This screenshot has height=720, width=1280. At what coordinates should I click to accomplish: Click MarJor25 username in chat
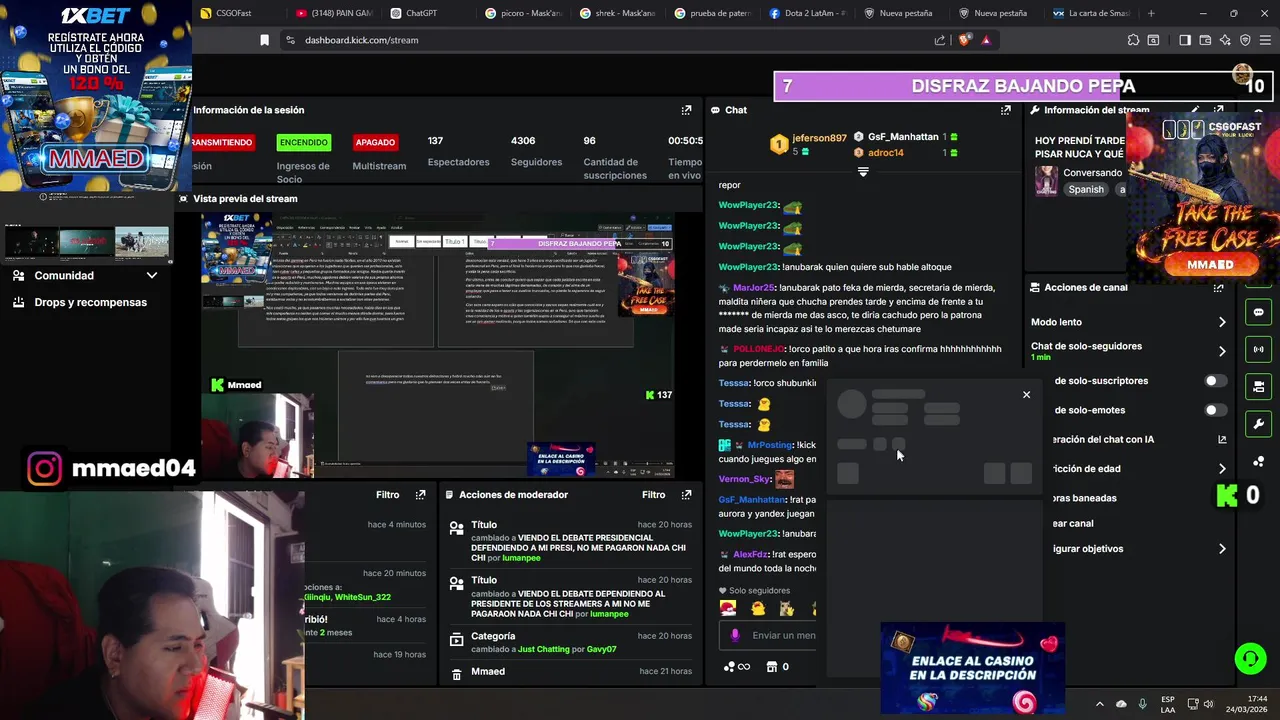754,288
